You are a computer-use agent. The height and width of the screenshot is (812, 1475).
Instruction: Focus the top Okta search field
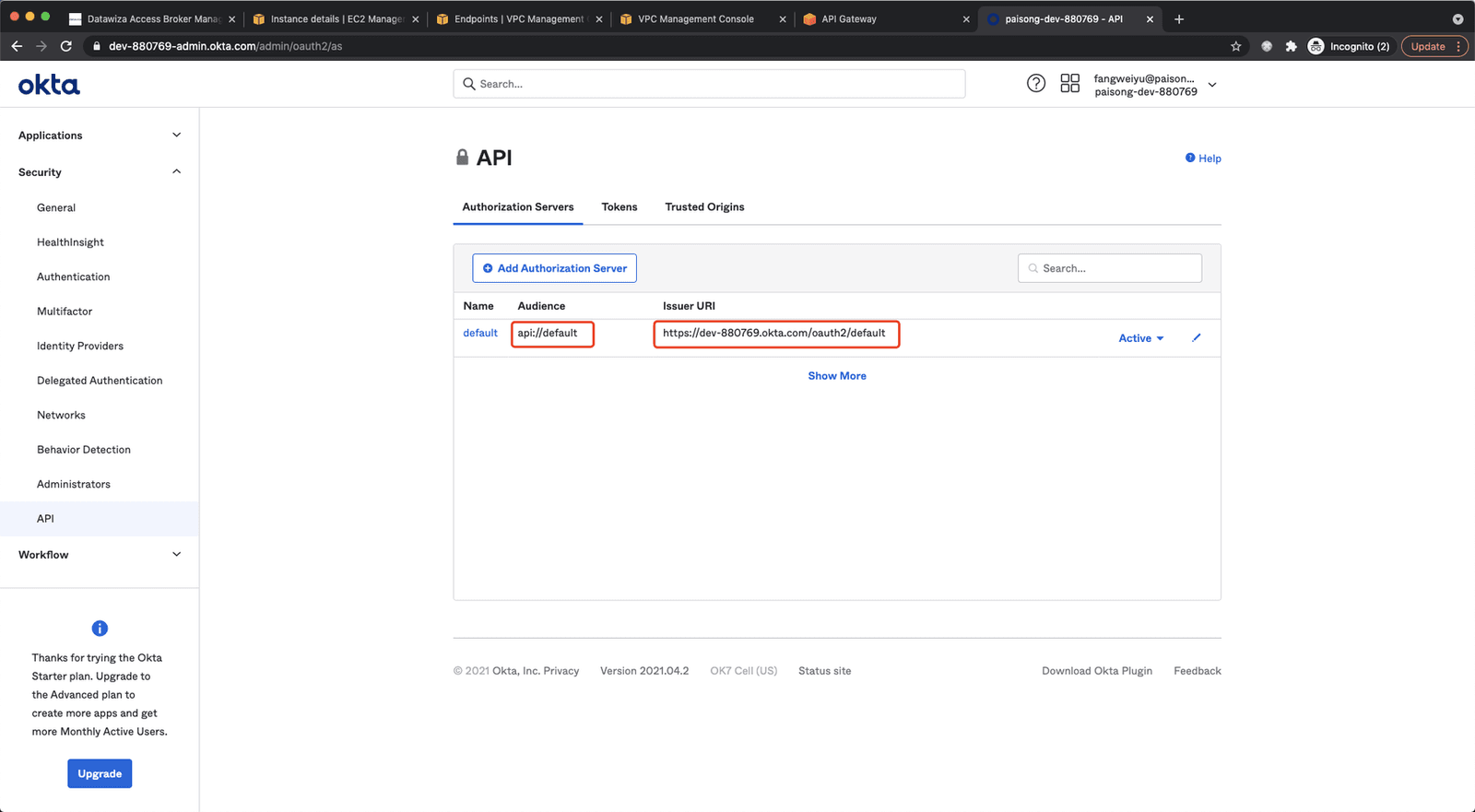point(709,84)
